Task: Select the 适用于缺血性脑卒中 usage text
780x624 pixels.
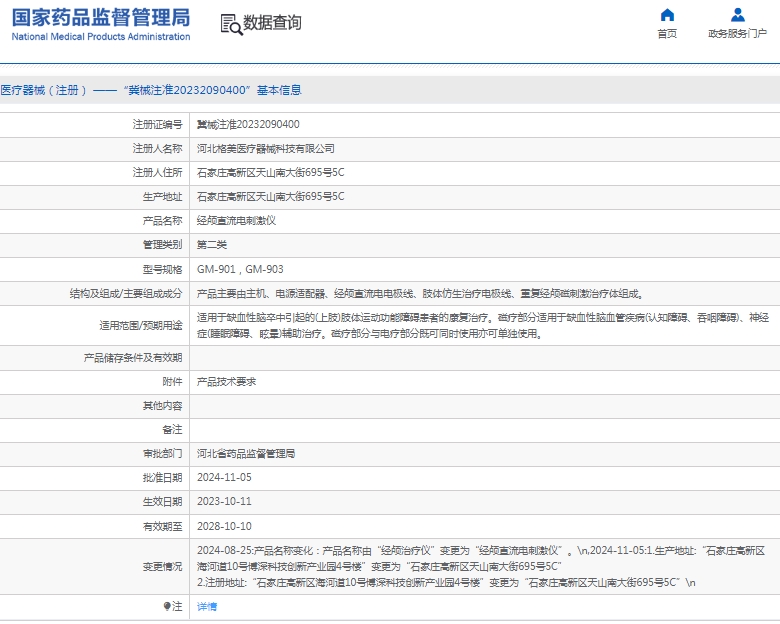Action: [x=483, y=325]
